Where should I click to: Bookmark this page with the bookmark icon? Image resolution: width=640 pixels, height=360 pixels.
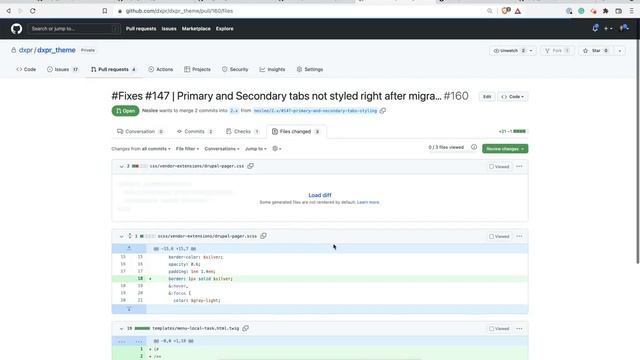[x=104, y=11]
